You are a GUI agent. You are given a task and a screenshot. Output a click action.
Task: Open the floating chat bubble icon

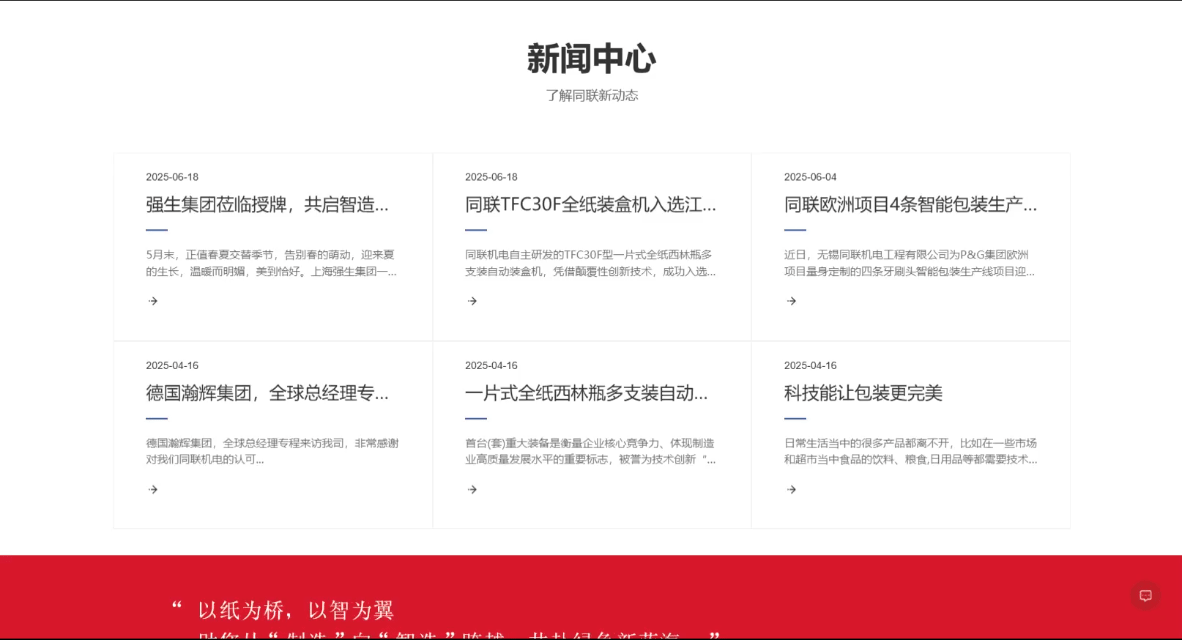1144,595
